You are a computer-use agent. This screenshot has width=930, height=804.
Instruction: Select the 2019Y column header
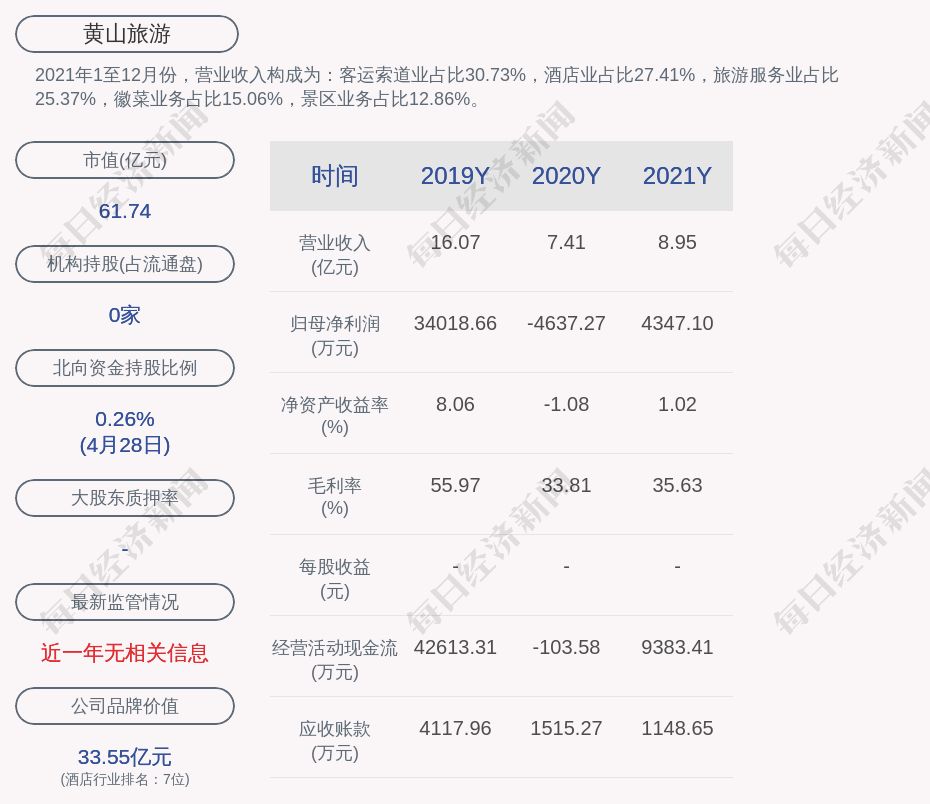455,176
